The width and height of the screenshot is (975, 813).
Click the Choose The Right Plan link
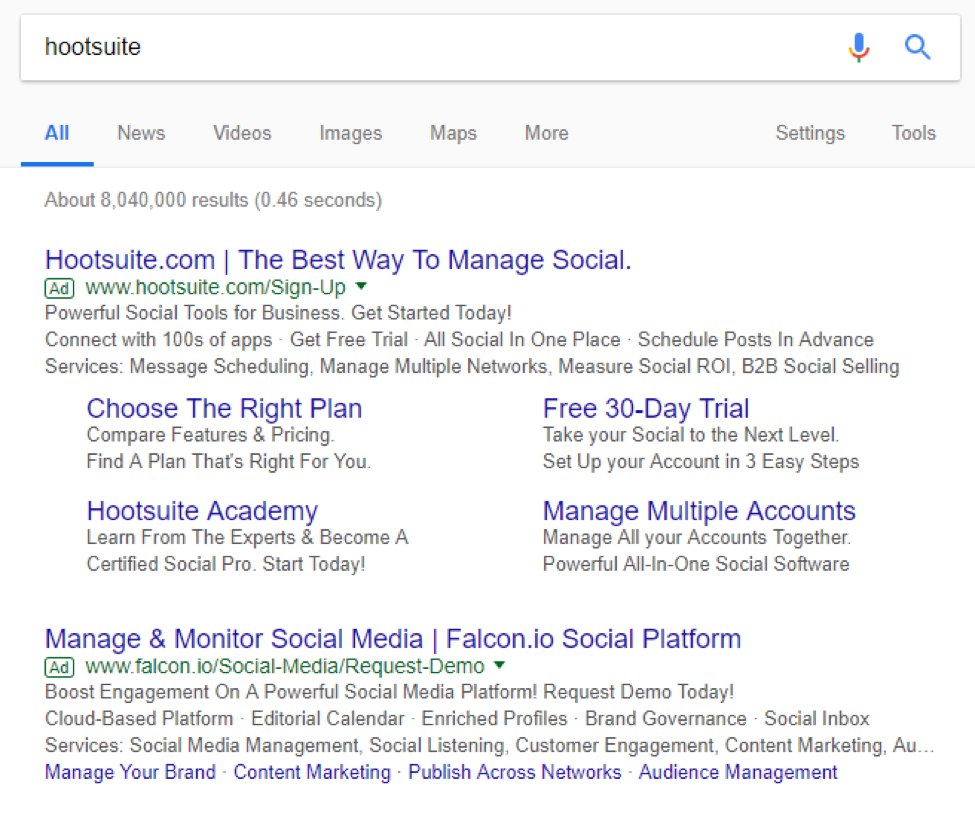224,408
